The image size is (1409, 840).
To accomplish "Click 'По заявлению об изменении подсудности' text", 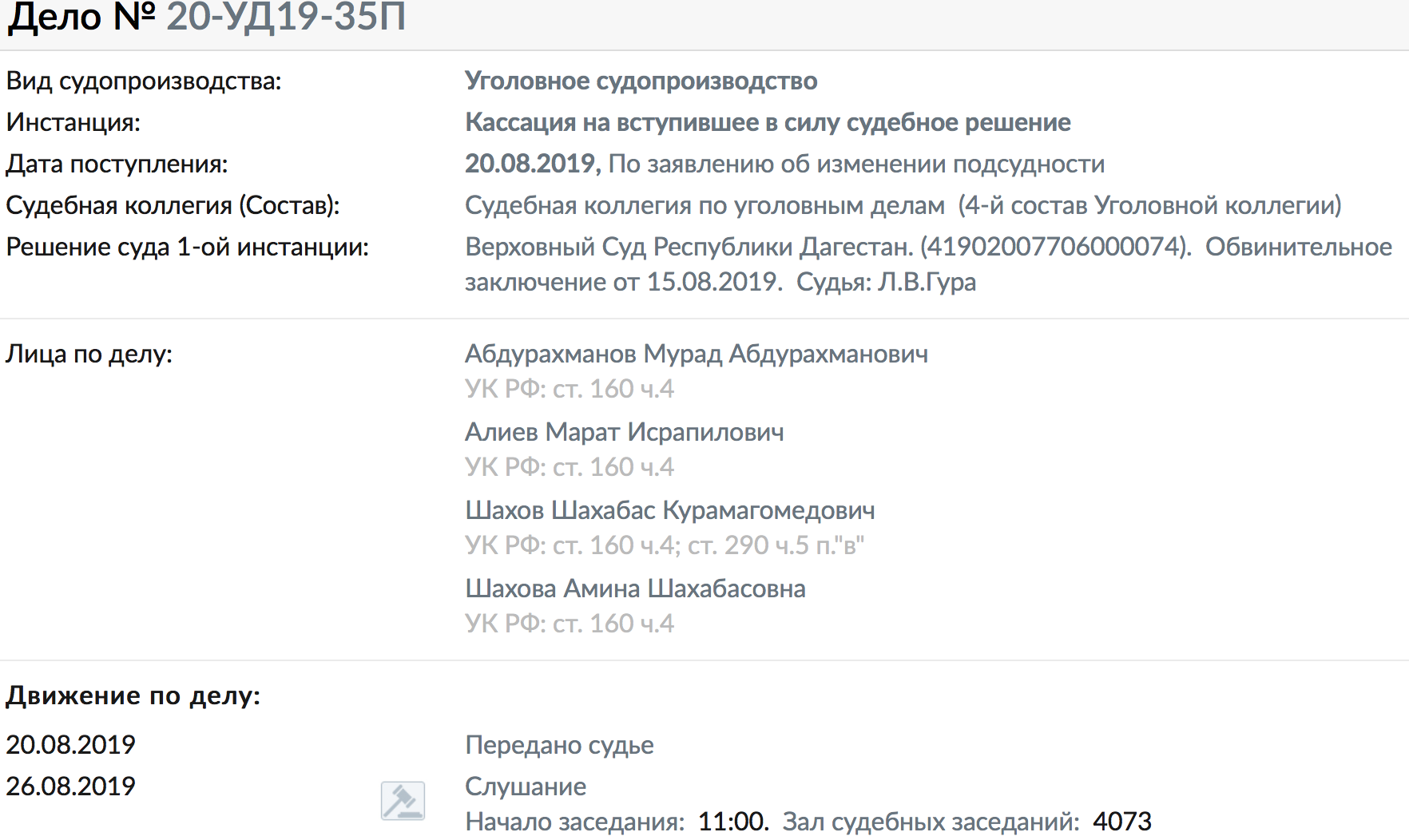I will (856, 164).
